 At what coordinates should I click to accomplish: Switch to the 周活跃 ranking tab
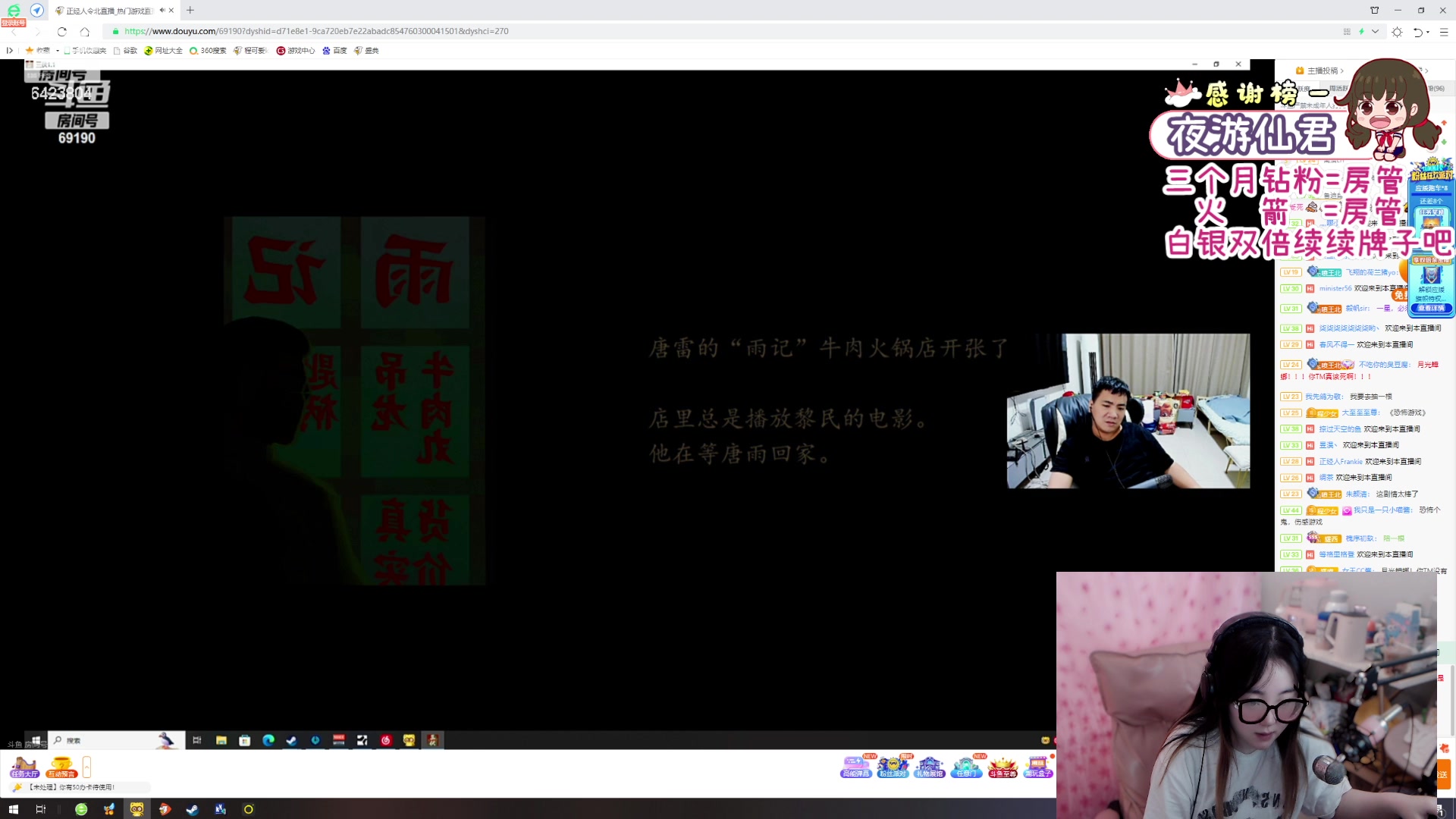pos(1338,86)
